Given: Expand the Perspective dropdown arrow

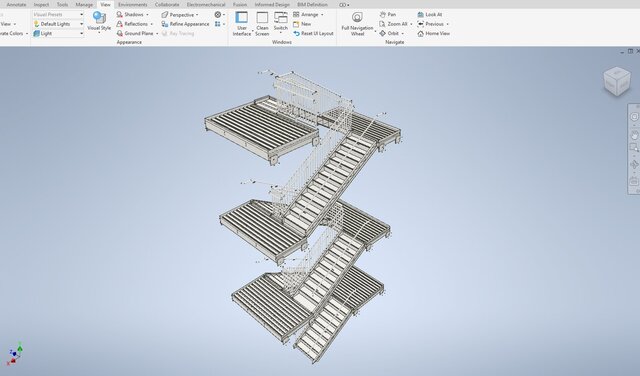Looking at the screenshot, I should pyautogui.click(x=197, y=15).
